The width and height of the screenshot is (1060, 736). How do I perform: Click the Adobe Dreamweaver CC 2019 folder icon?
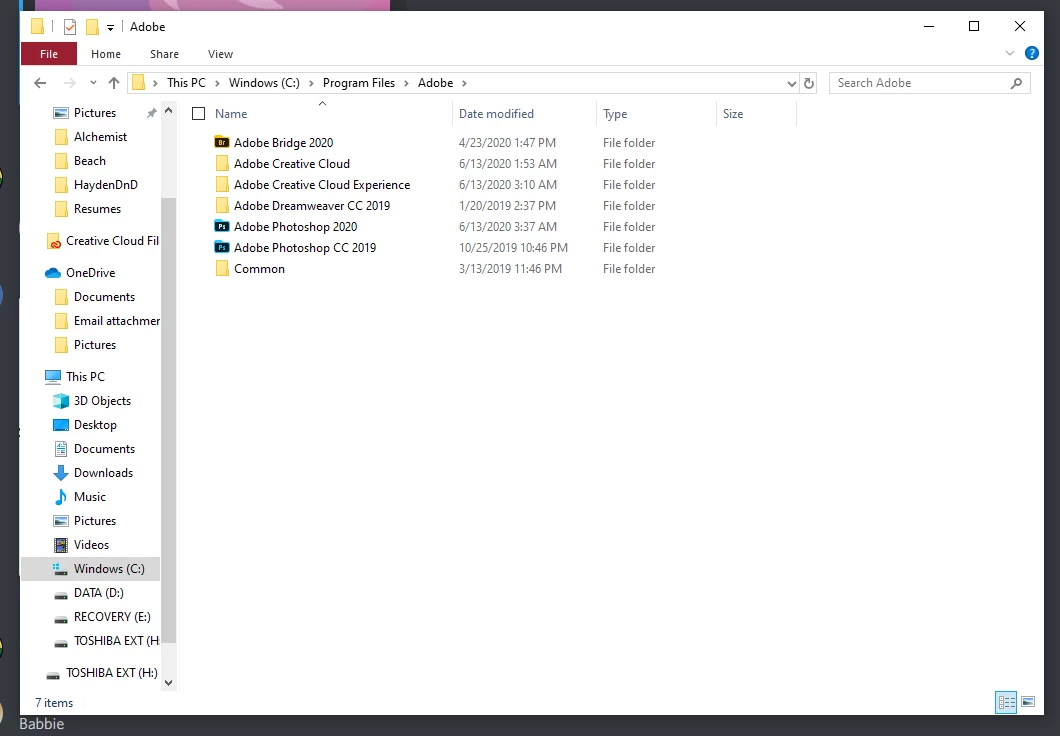click(x=222, y=205)
